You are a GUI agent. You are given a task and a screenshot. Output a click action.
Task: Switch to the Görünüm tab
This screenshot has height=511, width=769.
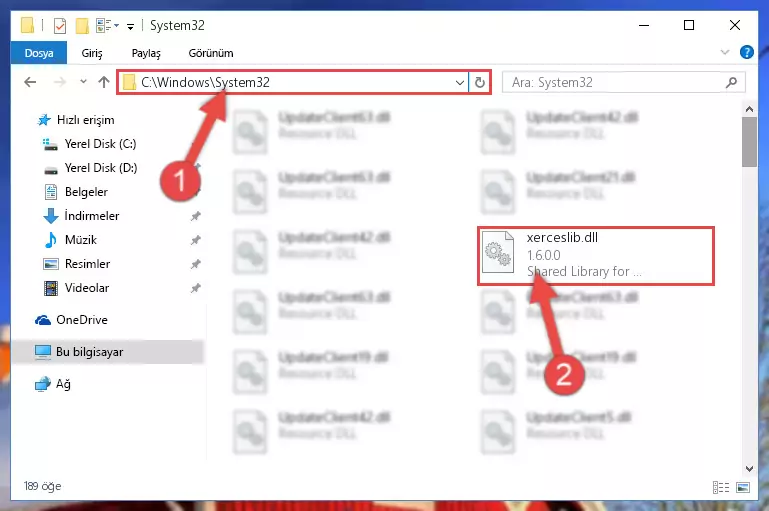click(x=211, y=53)
